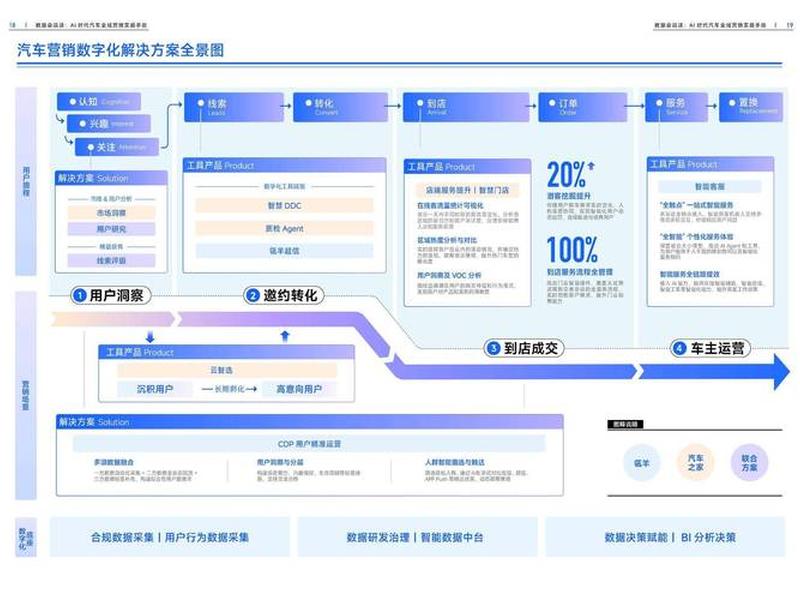Click the 用户研究 bar
The width and height of the screenshot is (800, 600).
coord(111,229)
